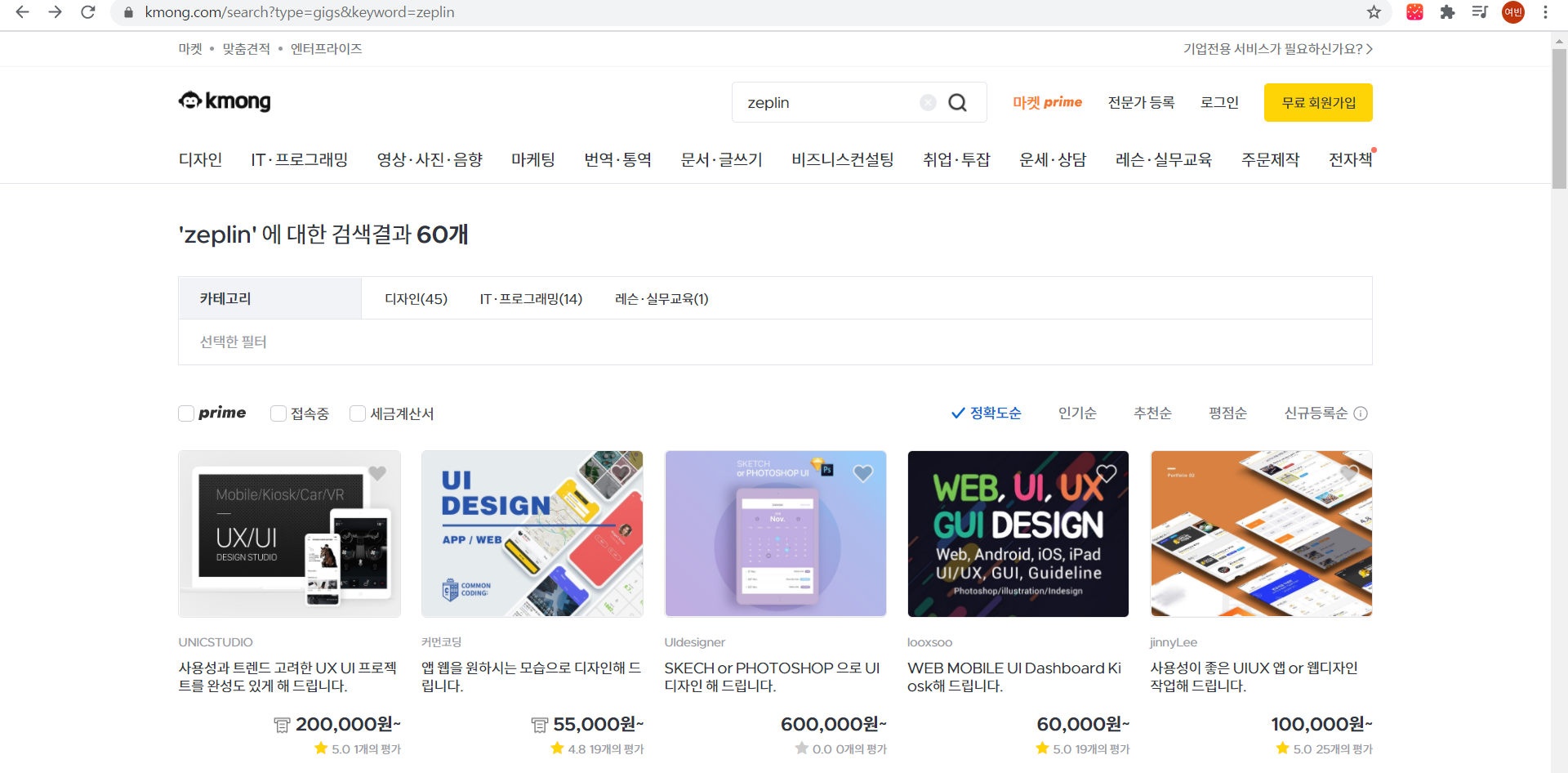Favorite the UIdesigner gig with heart

[863, 473]
